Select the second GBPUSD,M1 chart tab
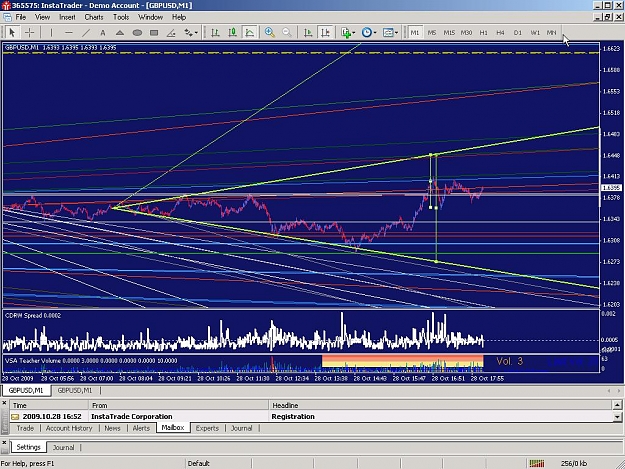 (75, 391)
